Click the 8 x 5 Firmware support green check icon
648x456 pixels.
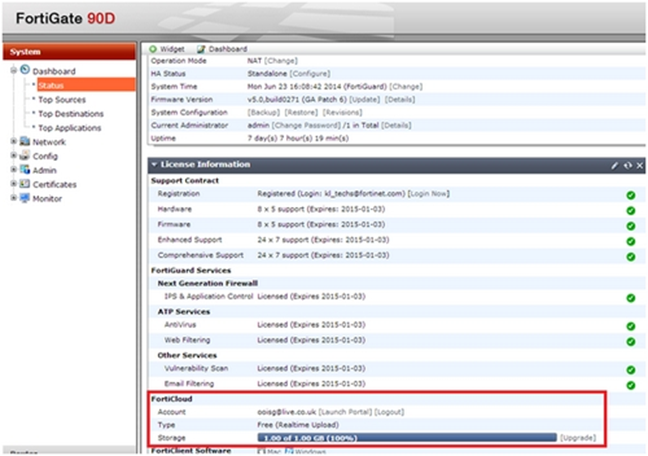click(631, 226)
